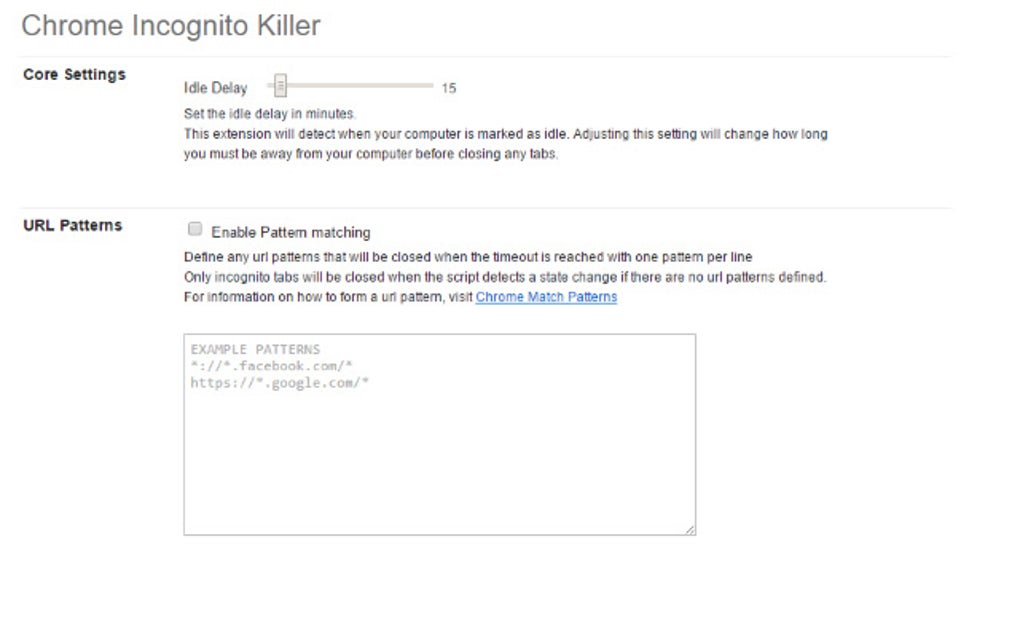Click the idle delay description text
This screenshot has width=1020, height=638.
pos(400,133)
